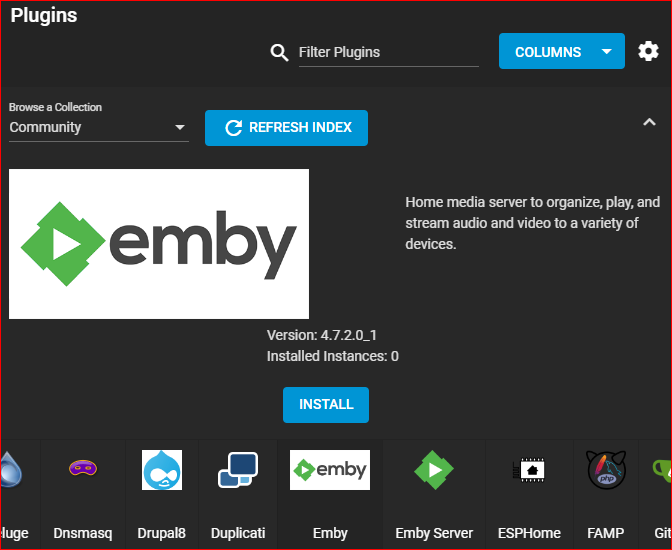
Task: Collapse the plugin details panel chevron
Action: 649,122
